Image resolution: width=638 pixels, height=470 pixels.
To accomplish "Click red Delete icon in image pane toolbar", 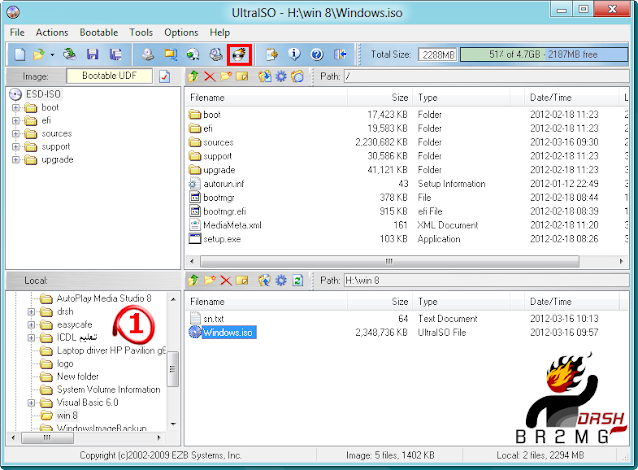I will (x=210, y=76).
